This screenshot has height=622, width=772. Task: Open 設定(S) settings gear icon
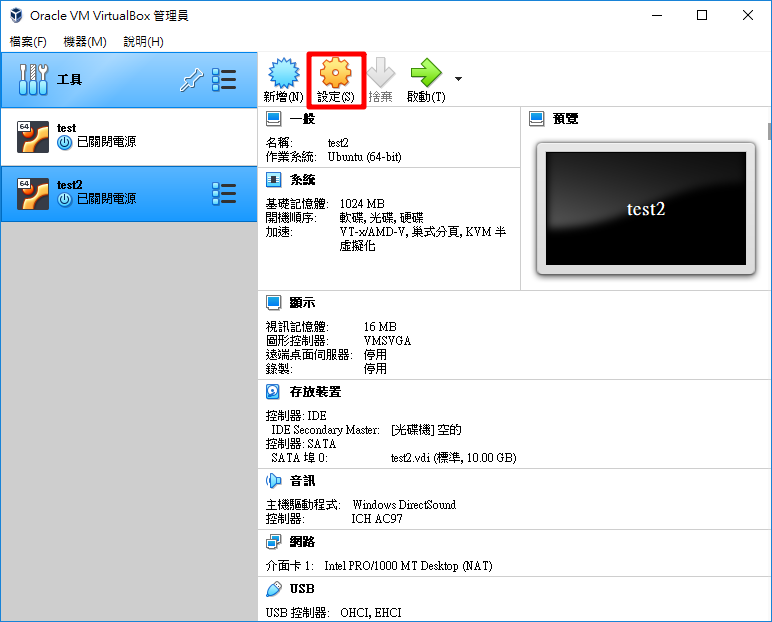click(335, 75)
